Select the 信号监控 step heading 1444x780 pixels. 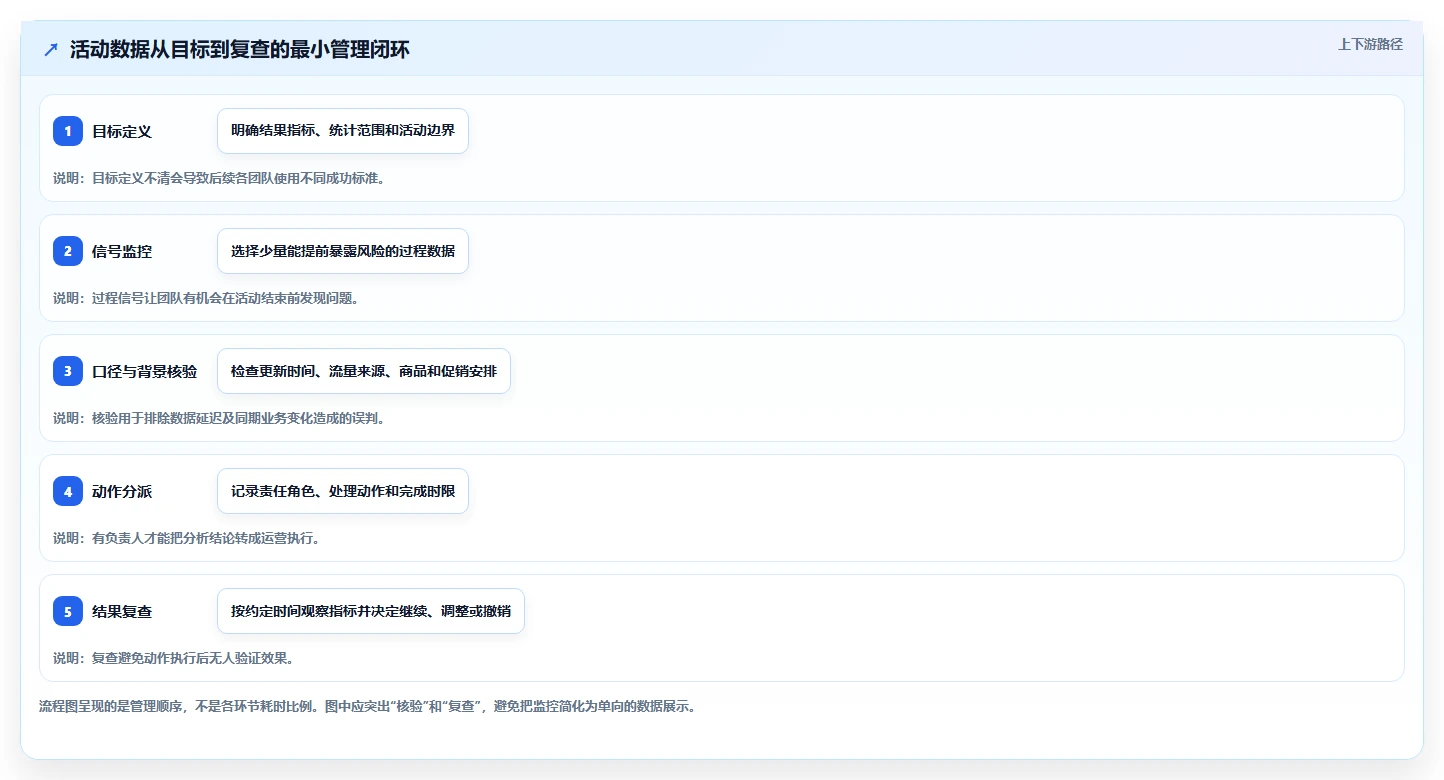[x=122, y=251]
